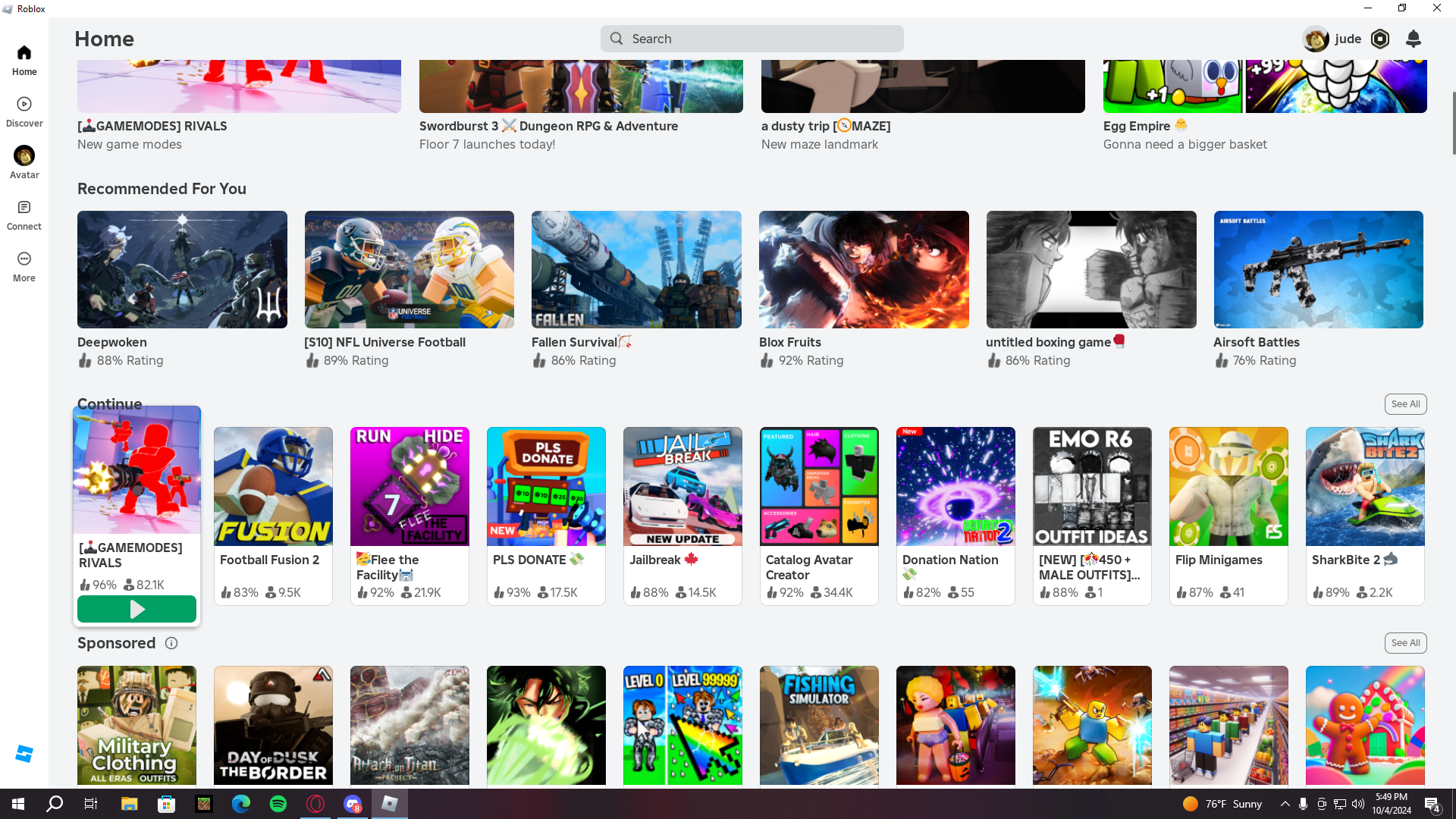Open the volume control in system tray

[1358, 804]
